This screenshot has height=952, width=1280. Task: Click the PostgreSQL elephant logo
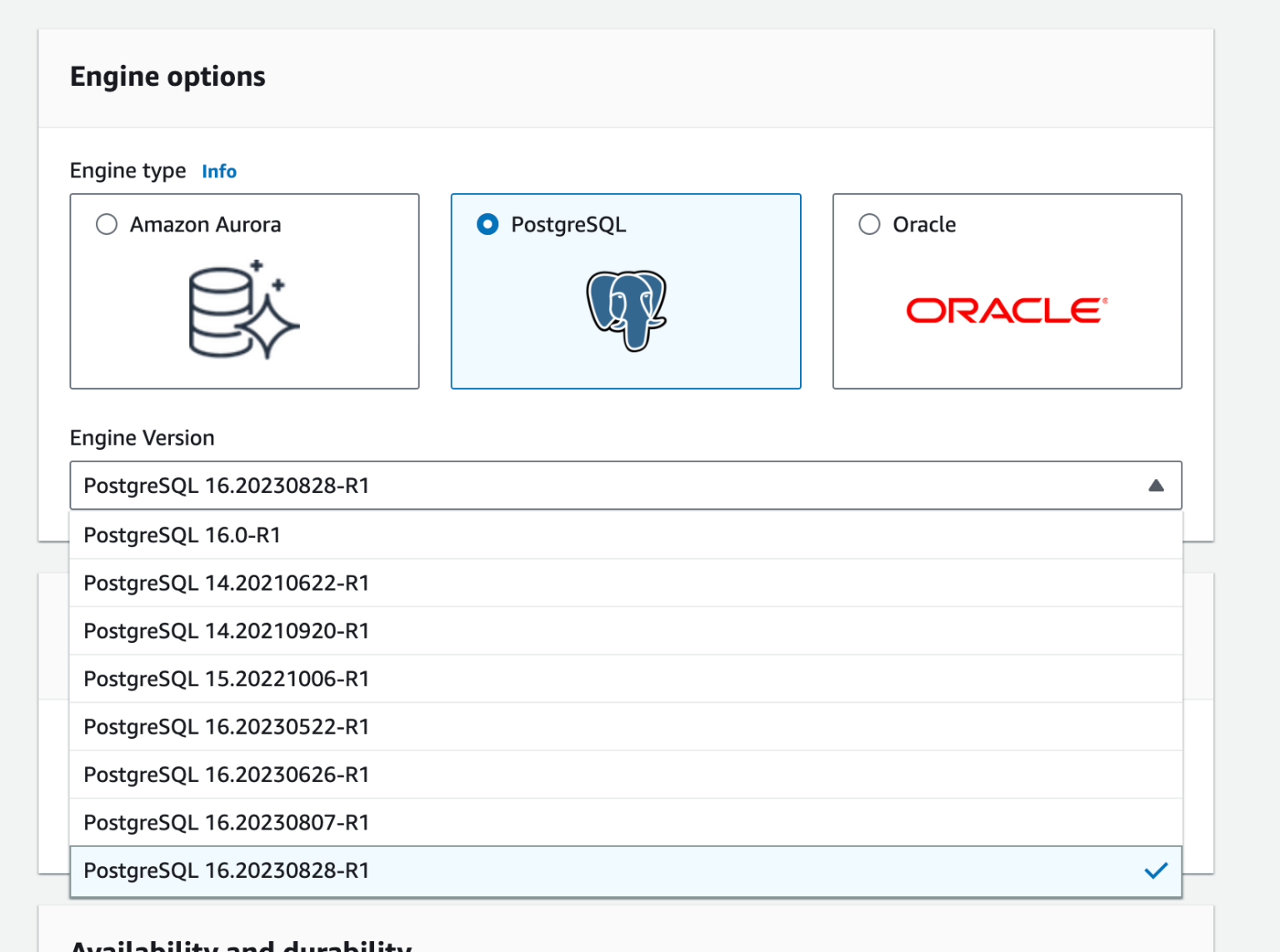626,310
